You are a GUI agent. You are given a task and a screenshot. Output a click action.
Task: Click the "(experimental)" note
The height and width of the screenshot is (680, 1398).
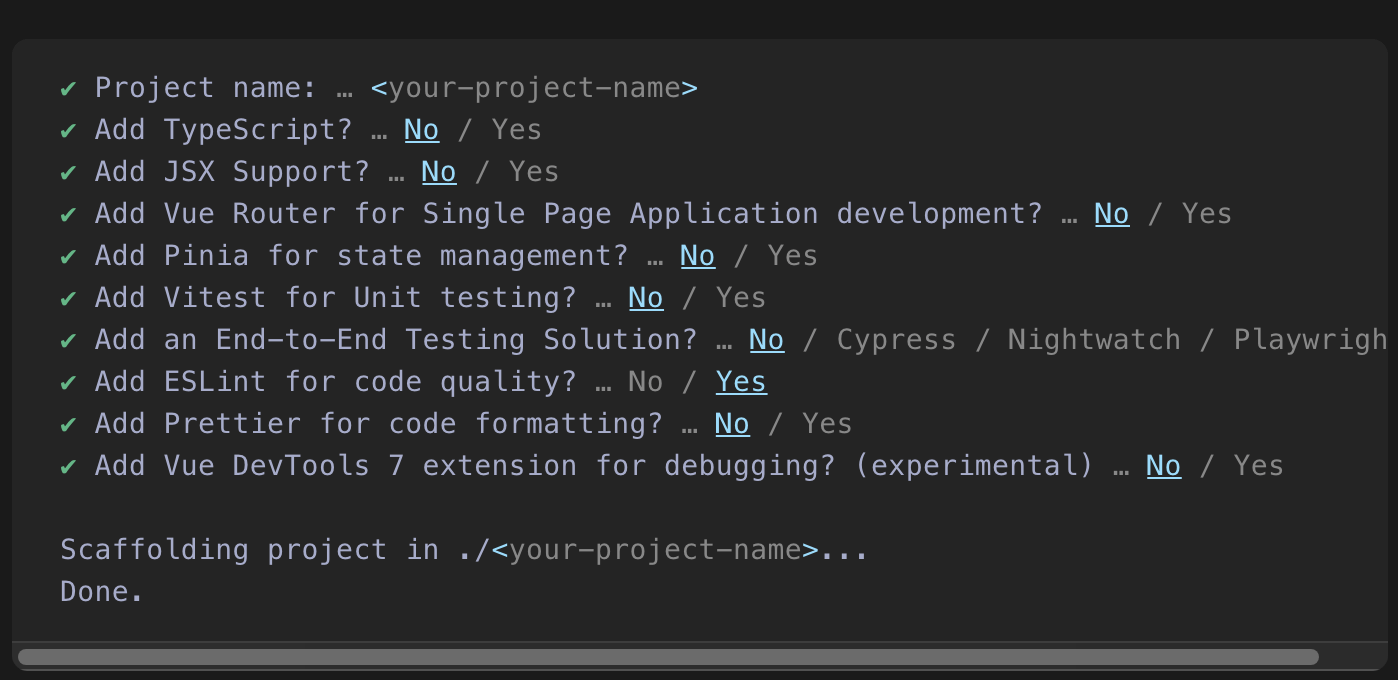tap(974, 466)
